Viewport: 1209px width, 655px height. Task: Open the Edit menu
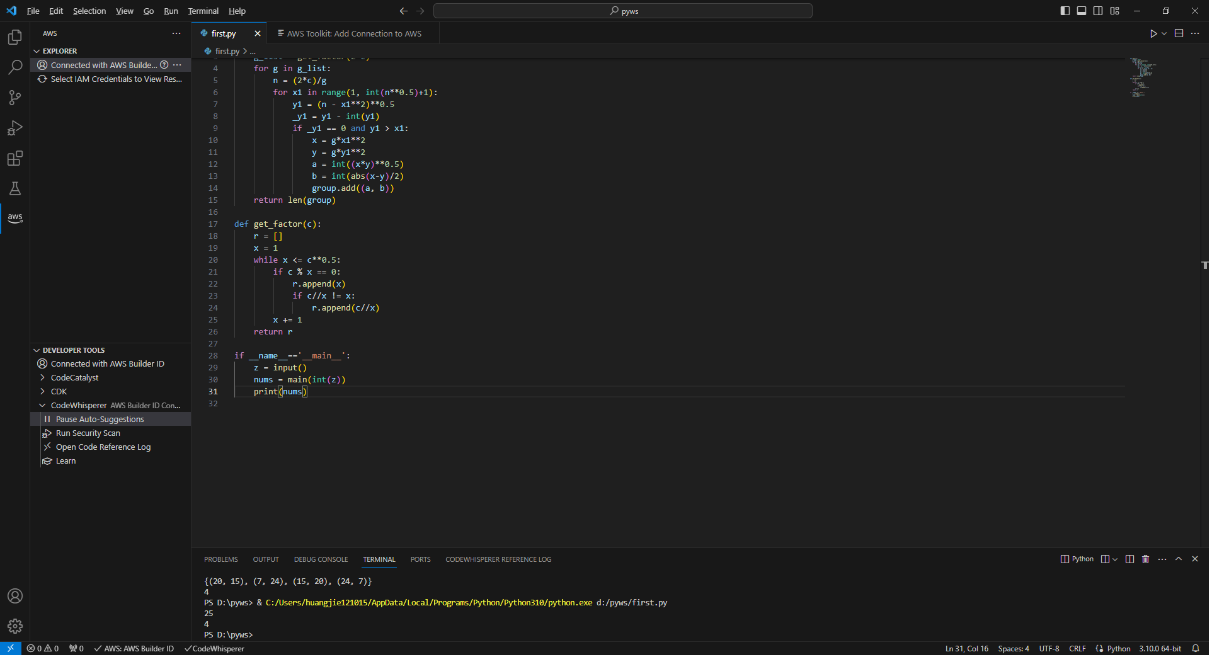click(56, 11)
